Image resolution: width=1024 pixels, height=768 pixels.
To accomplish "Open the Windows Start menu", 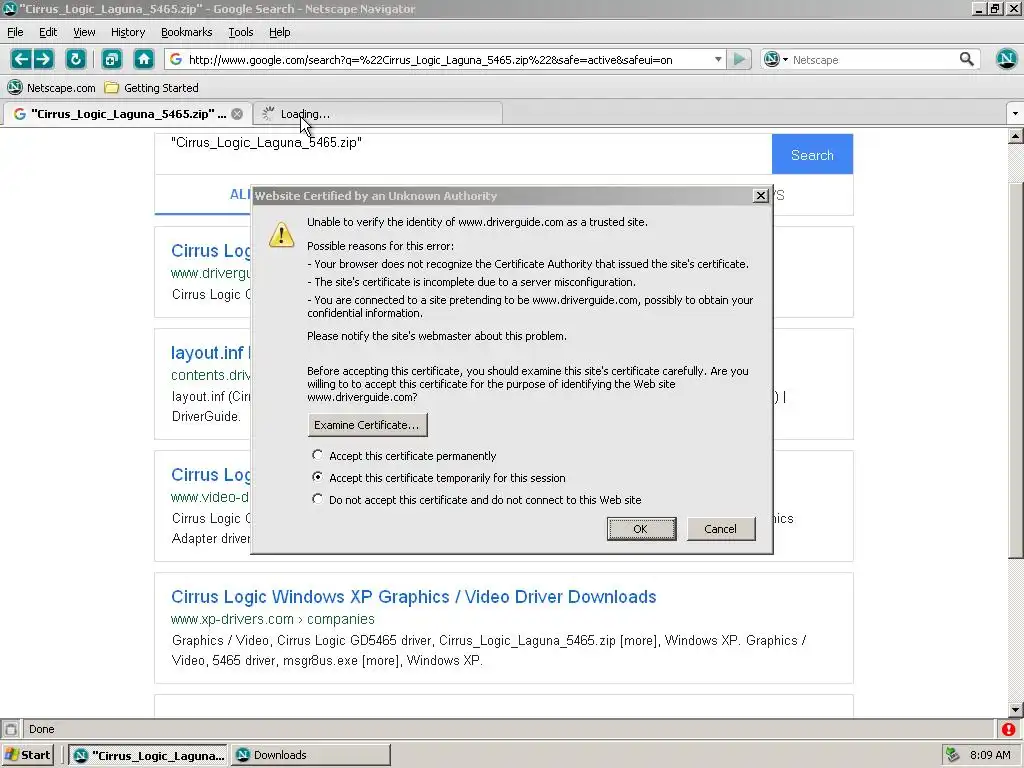I will point(28,755).
